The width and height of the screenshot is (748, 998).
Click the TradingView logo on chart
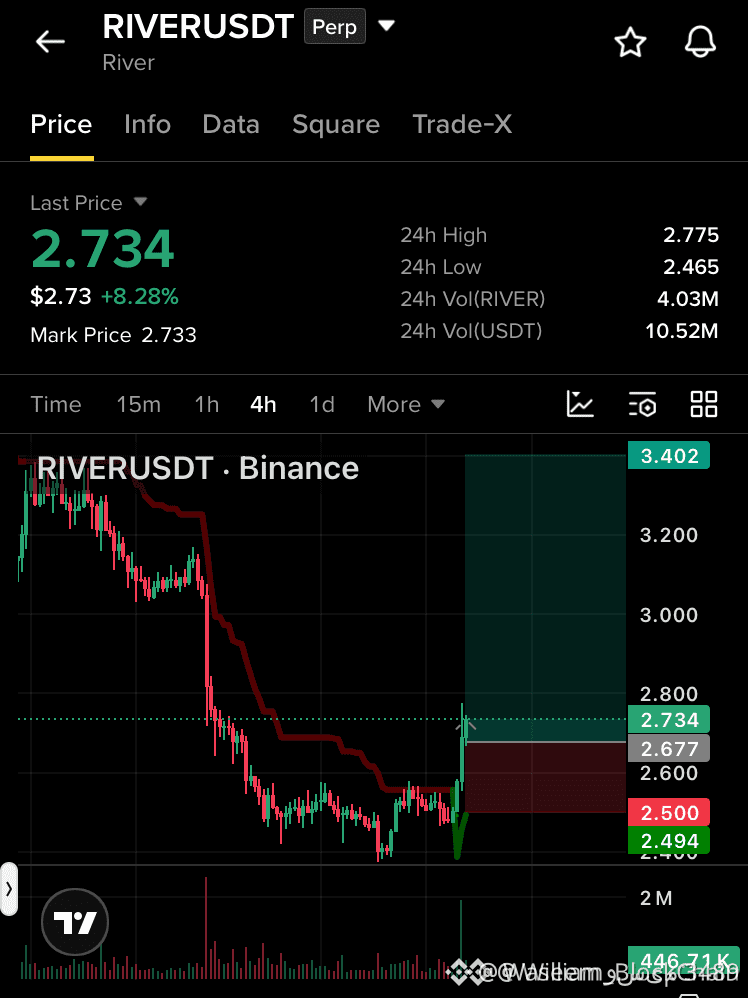(75, 922)
